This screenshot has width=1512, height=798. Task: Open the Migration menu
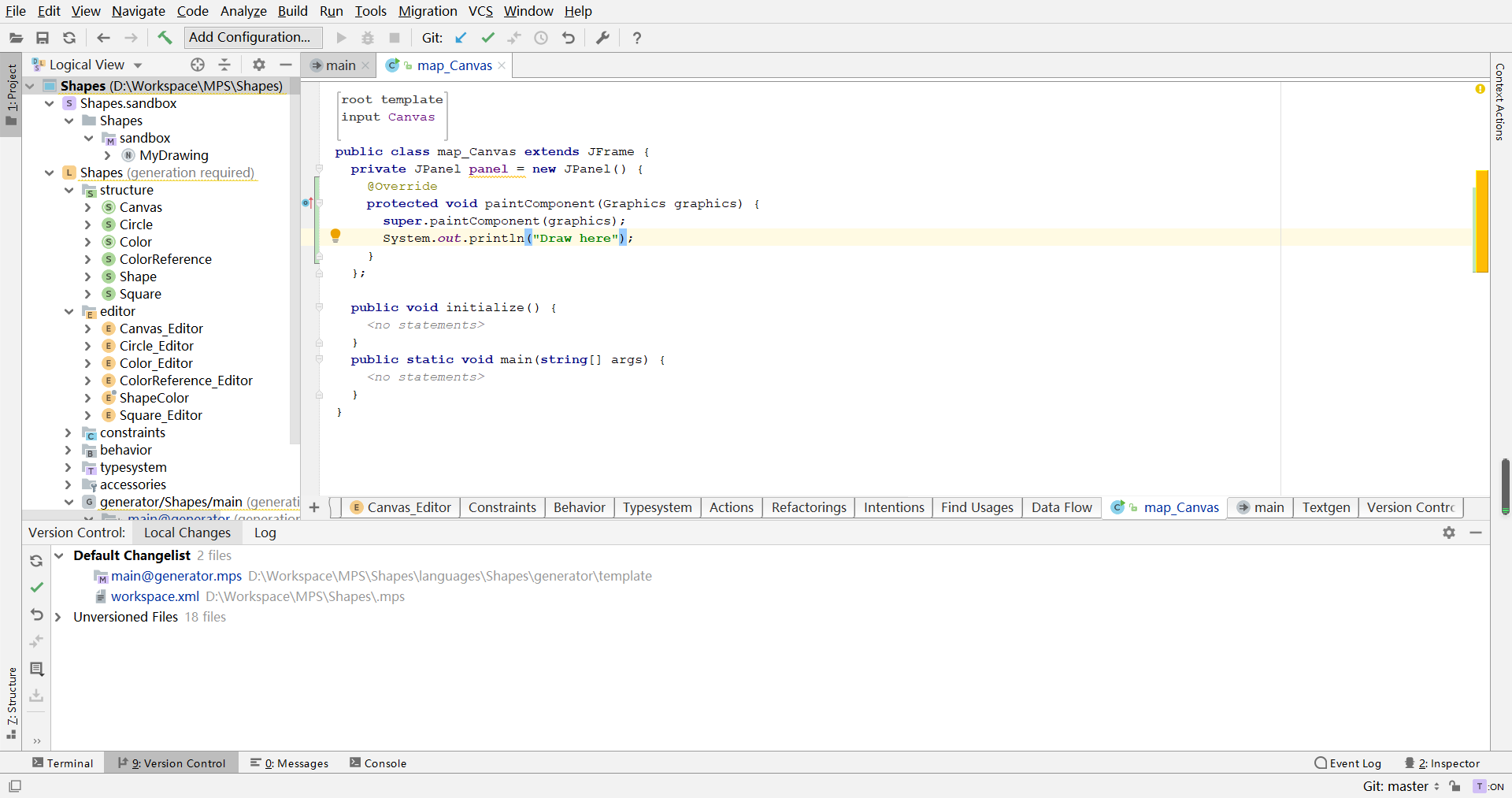pos(428,11)
